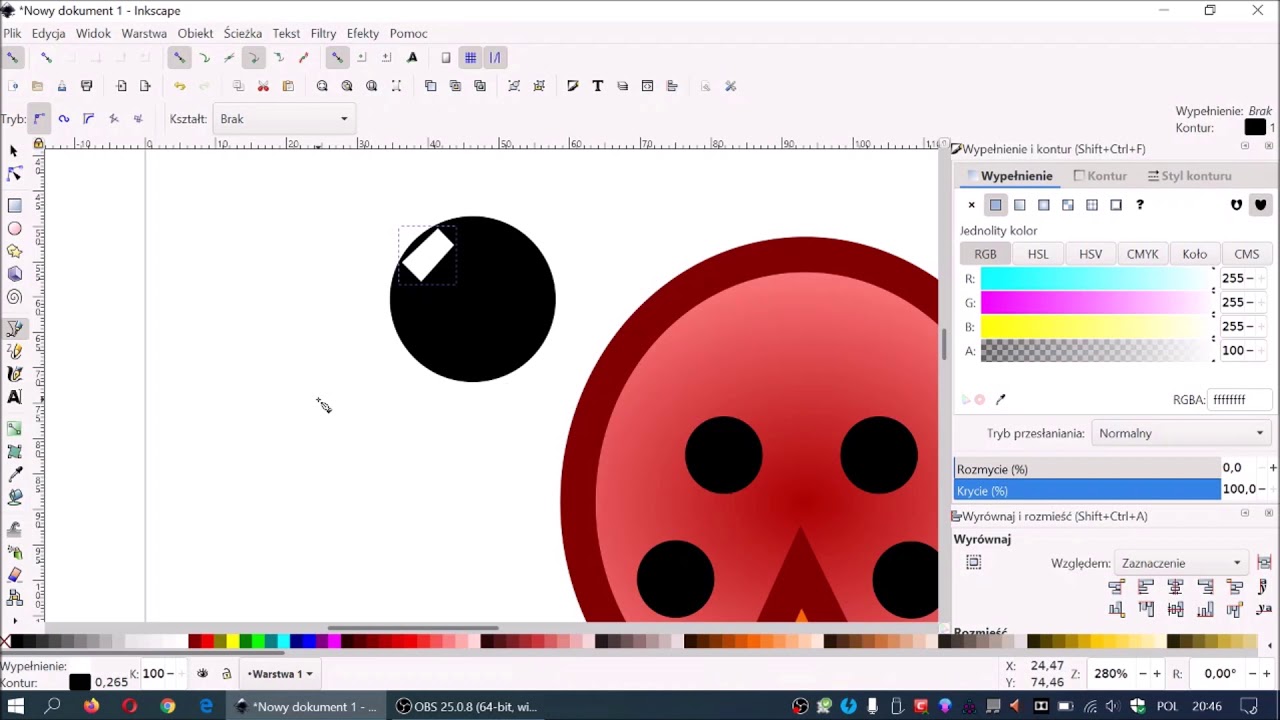Switch to the Kontur tab
Viewport: 1280px width, 720px height.
click(x=1099, y=176)
